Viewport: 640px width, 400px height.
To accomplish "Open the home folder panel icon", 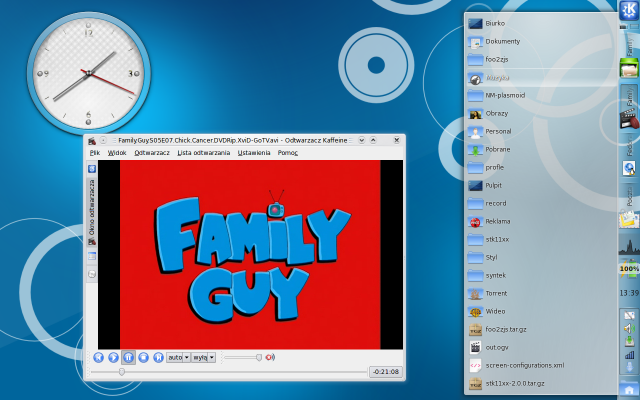I will point(629,390).
